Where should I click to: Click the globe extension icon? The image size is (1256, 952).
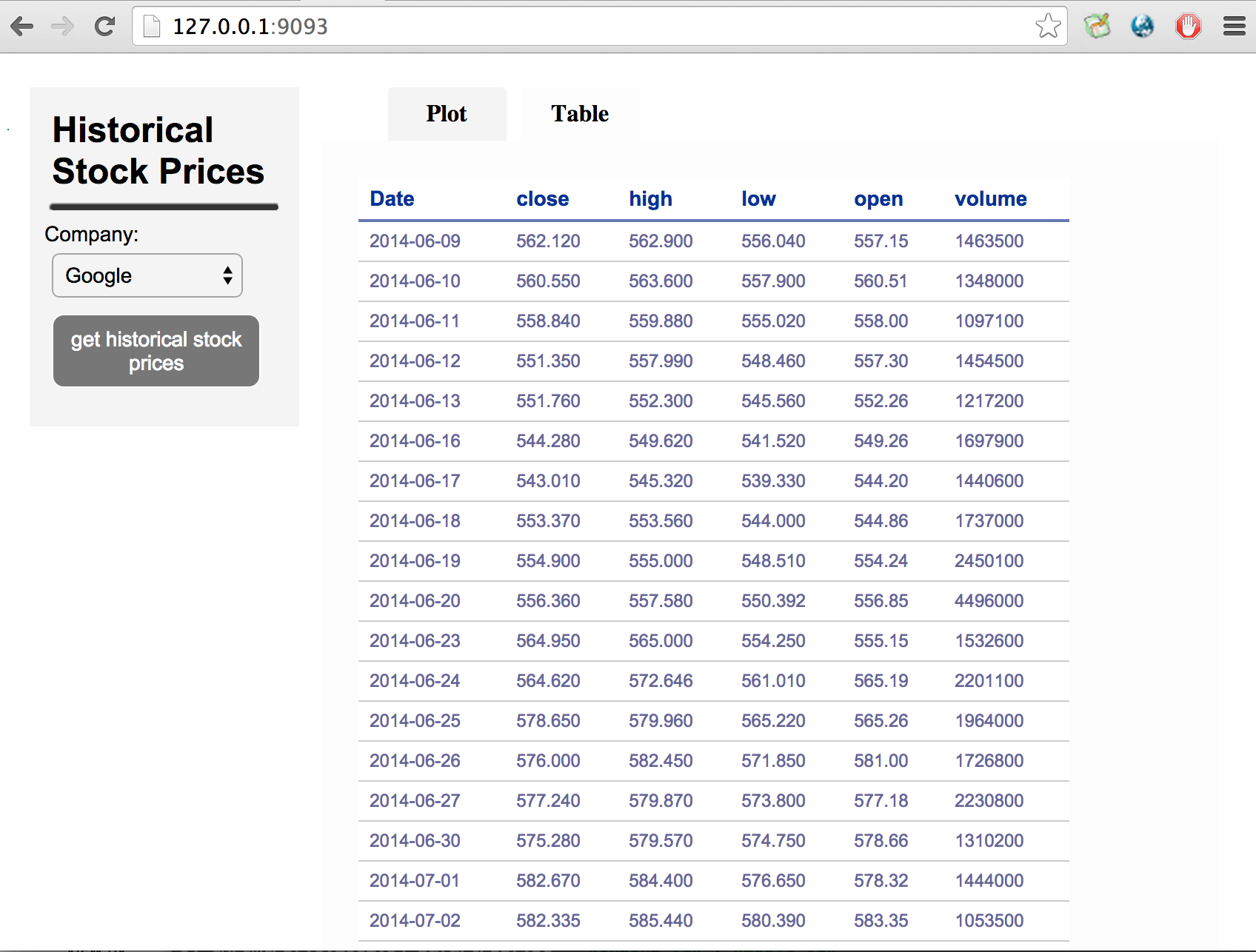(x=1141, y=26)
